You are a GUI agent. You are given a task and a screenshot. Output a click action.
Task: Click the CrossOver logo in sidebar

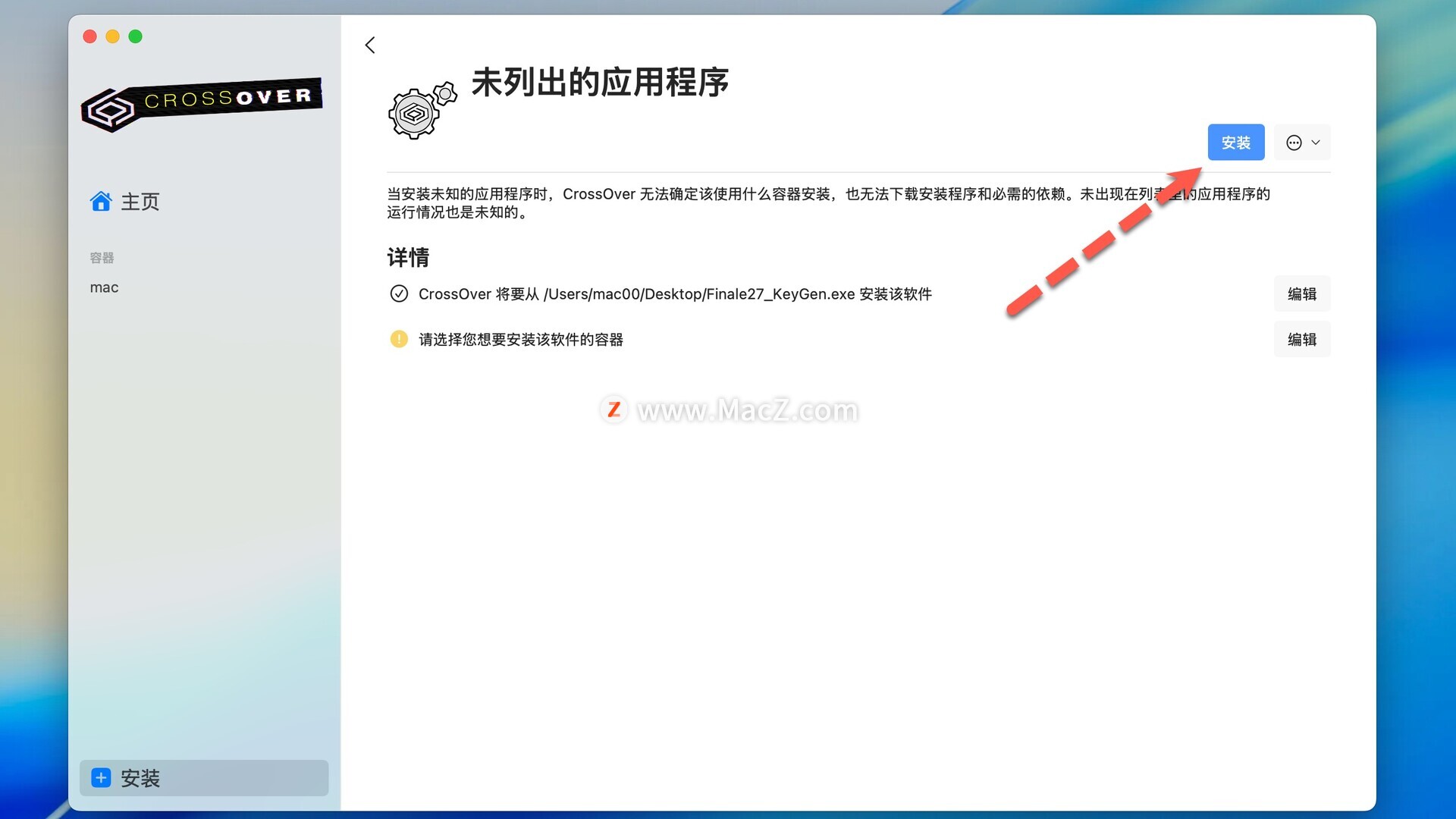tap(202, 105)
